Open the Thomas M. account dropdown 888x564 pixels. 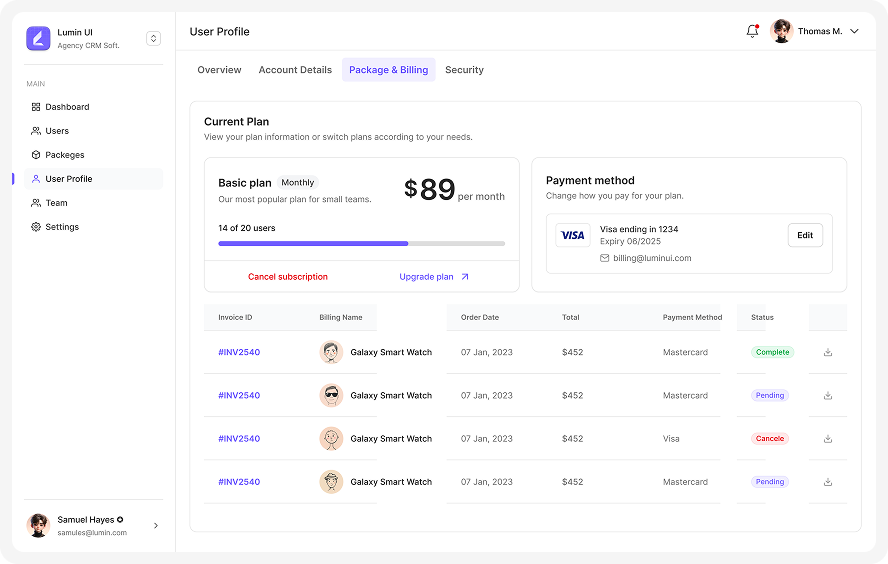point(854,31)
